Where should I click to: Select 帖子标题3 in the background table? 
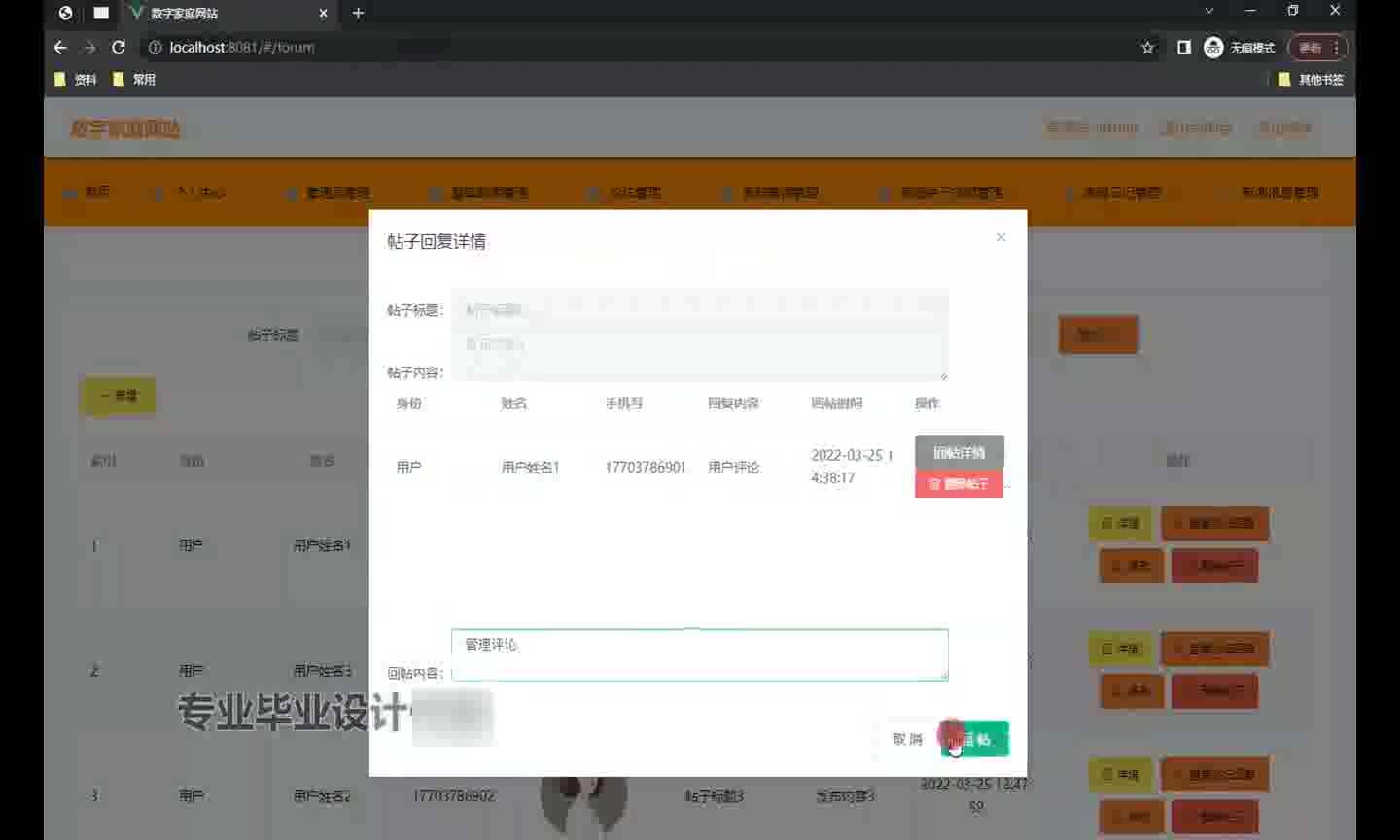(x=714, y=796)
